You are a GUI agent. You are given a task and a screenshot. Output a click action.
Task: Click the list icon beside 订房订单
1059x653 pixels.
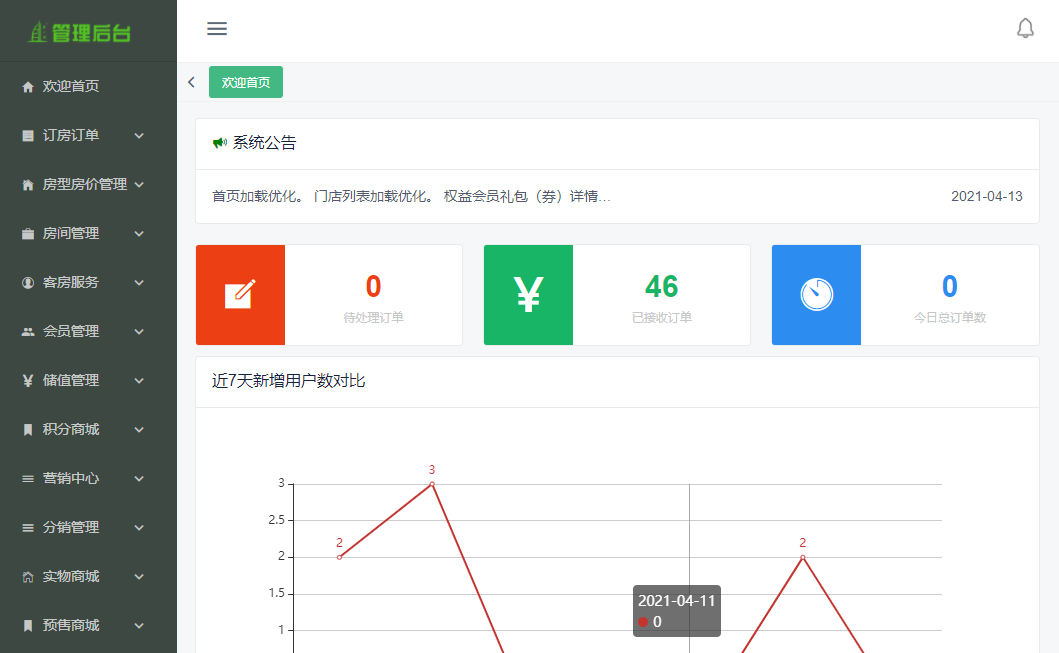(x=28, y=136)
